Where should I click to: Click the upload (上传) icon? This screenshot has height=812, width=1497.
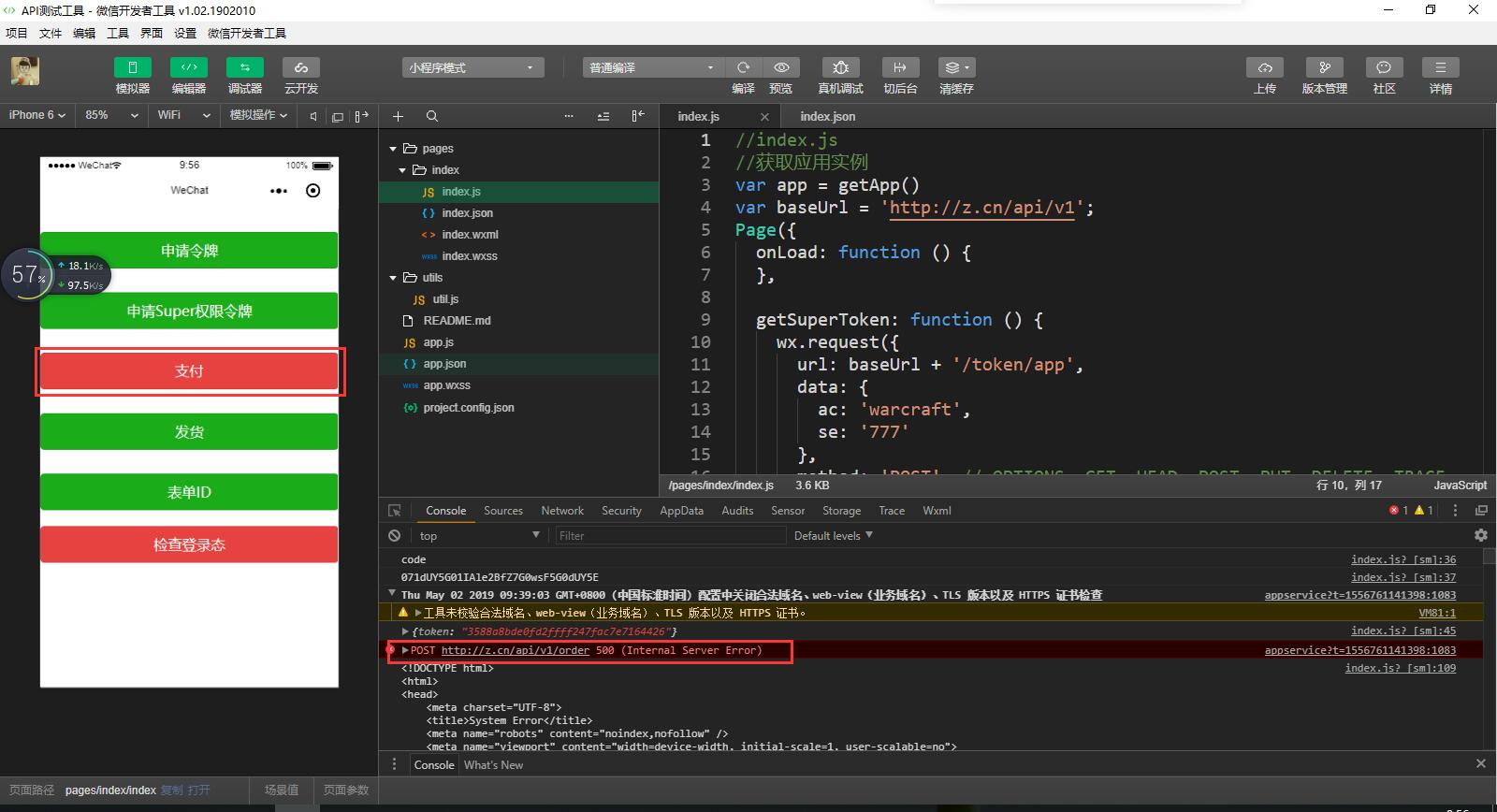[1264, 68]
